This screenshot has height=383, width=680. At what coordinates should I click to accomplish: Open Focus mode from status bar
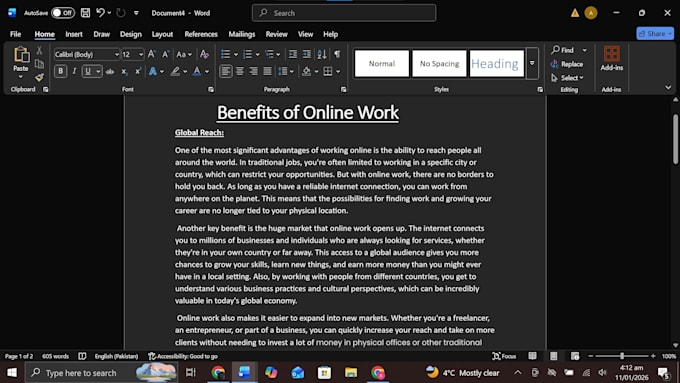504,356
